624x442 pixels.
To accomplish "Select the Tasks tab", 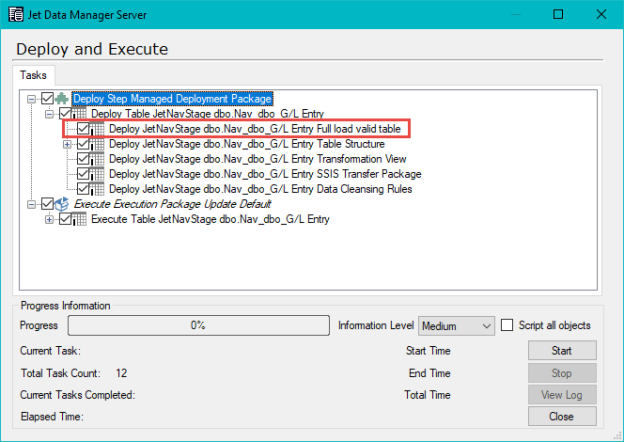I will pyautogui.click(x=33, y=75).
